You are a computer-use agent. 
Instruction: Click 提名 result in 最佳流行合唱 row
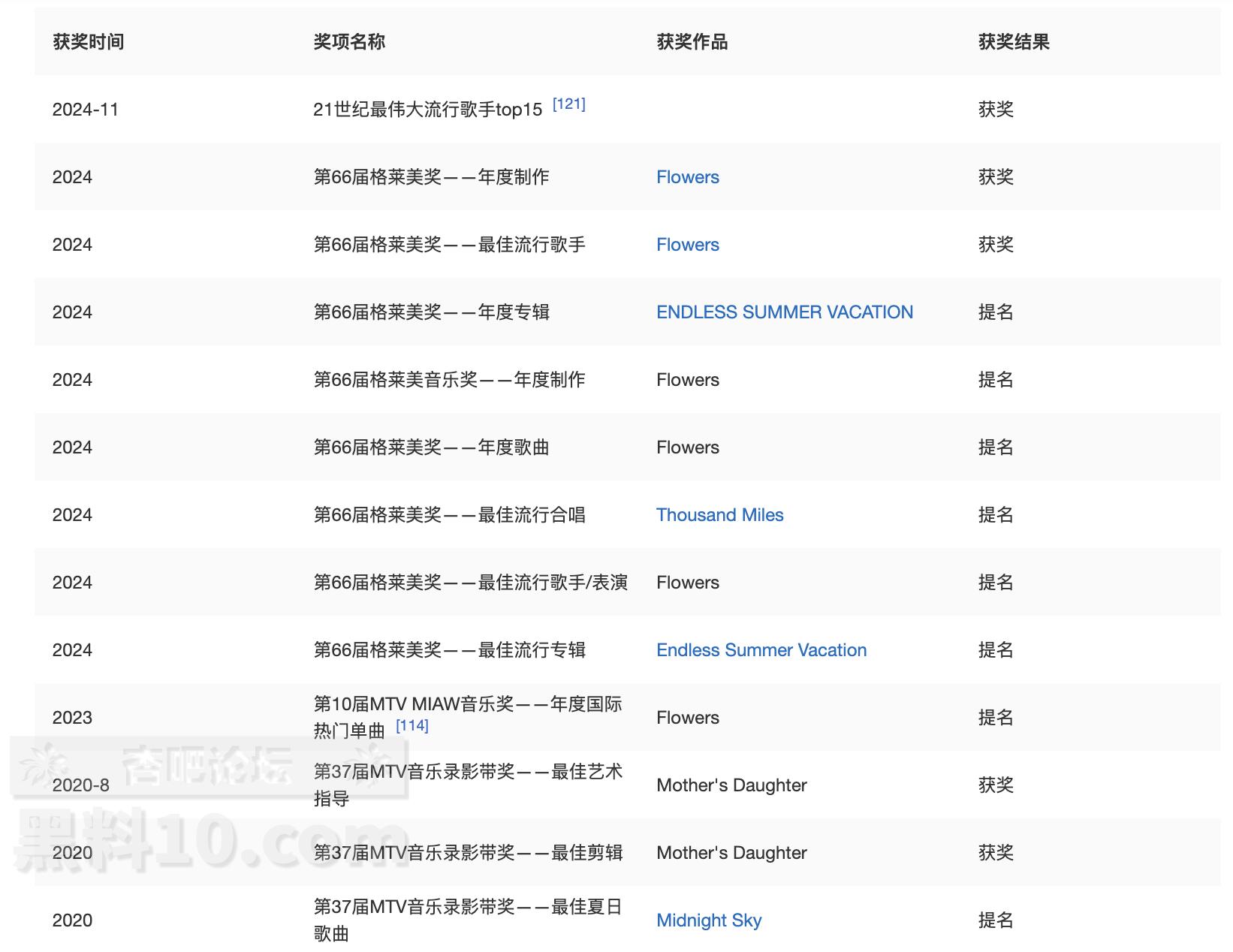point(996,515)
